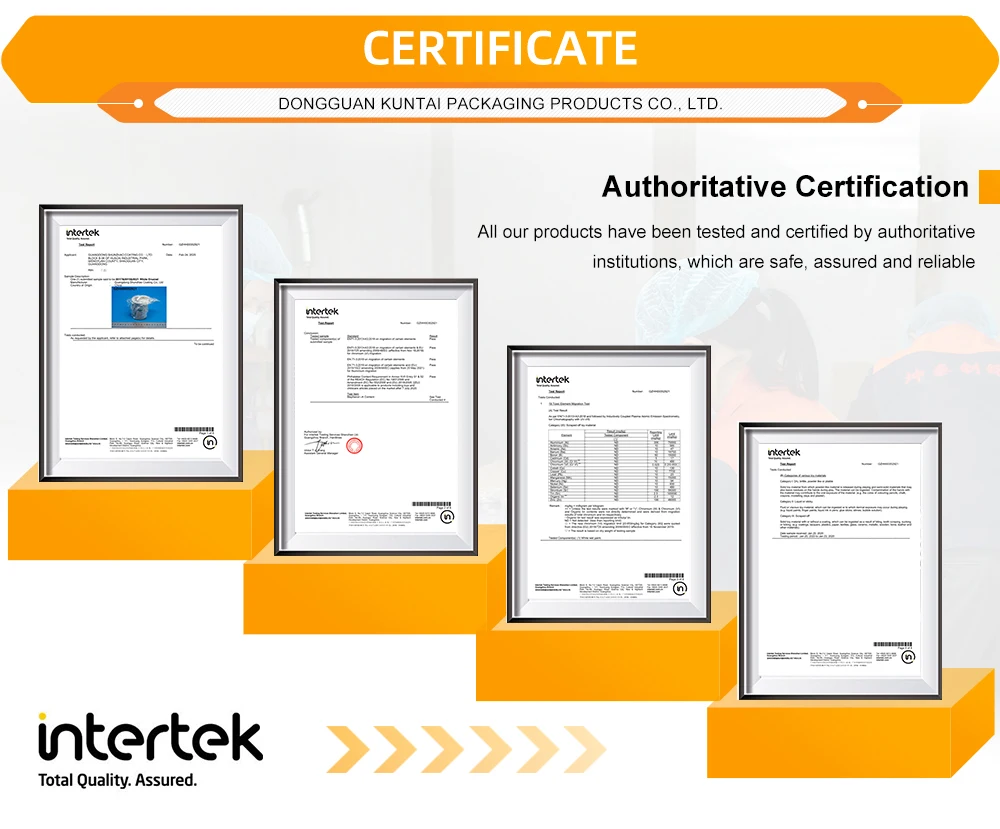Click the blue product photo in the first certificate
Screen dimensions: 1000x829
coord(140,307)
